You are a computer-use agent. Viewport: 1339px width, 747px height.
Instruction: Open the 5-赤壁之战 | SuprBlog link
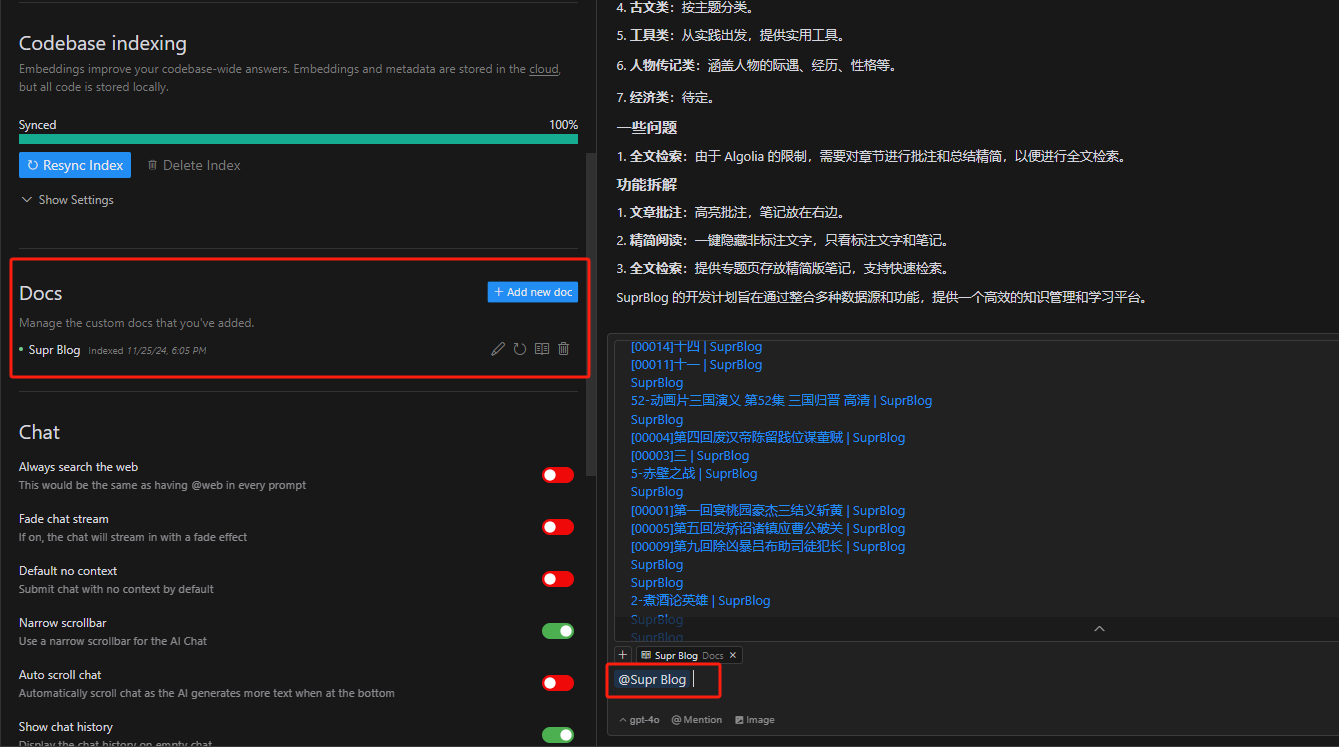point(694,474)
